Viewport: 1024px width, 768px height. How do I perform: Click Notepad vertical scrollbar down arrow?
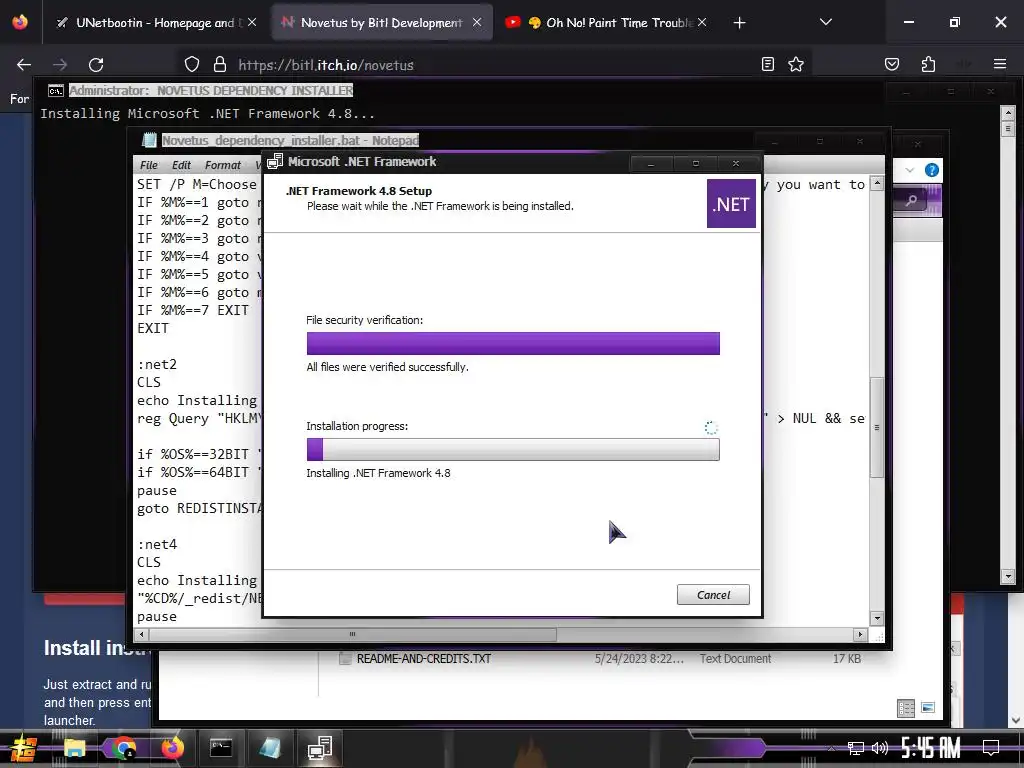[877, 618]
